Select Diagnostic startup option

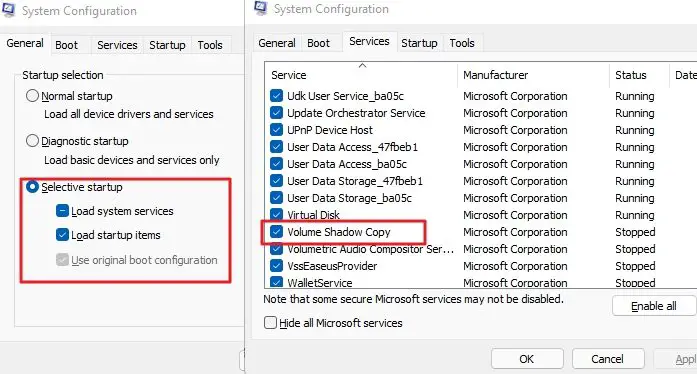(x=32, y=141)
